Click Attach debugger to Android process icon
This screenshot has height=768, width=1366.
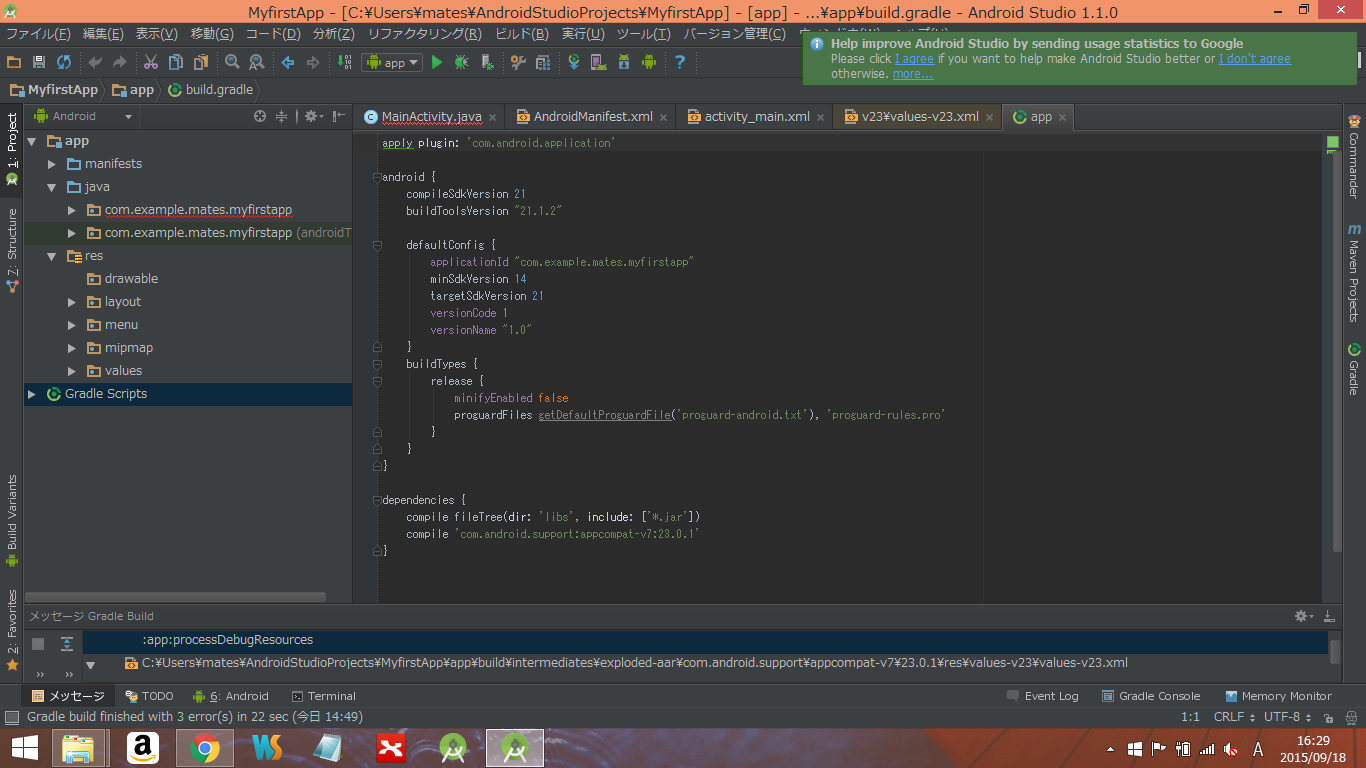click(x=486, y=62)
